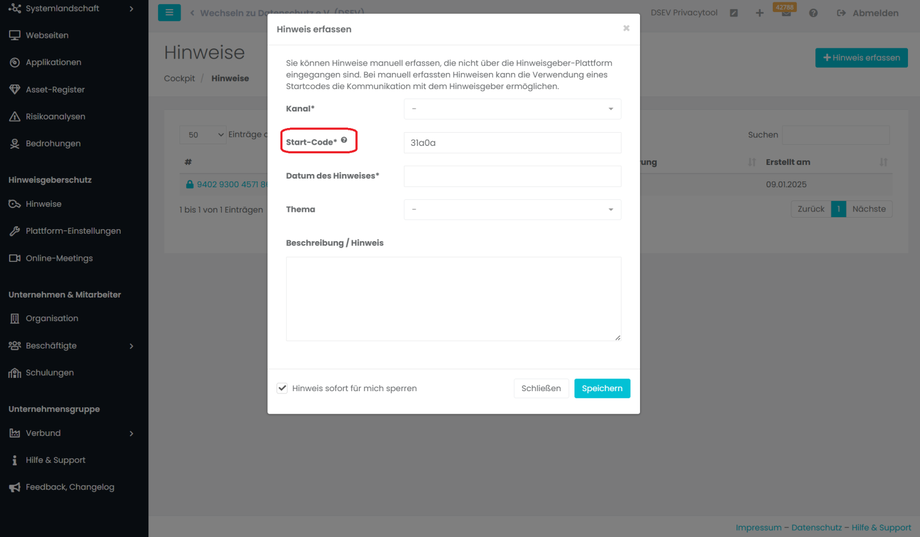920x537 pixels.
Task: Click the Start-Code help question mark icon
Action: coord(344,140)
